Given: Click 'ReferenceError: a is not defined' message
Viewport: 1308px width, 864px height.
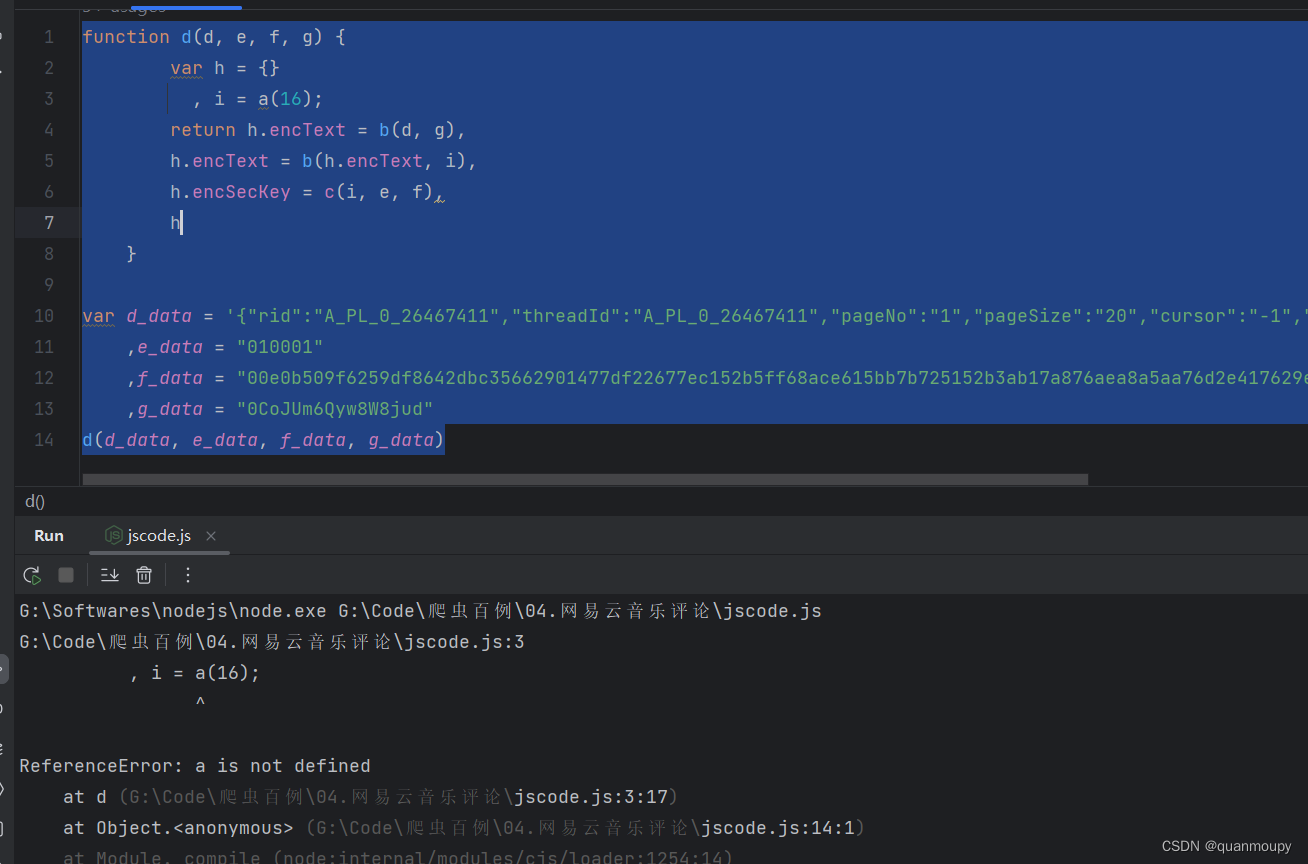Looking at the screenshot, I should pyautogui.click(x=195, y=766).
